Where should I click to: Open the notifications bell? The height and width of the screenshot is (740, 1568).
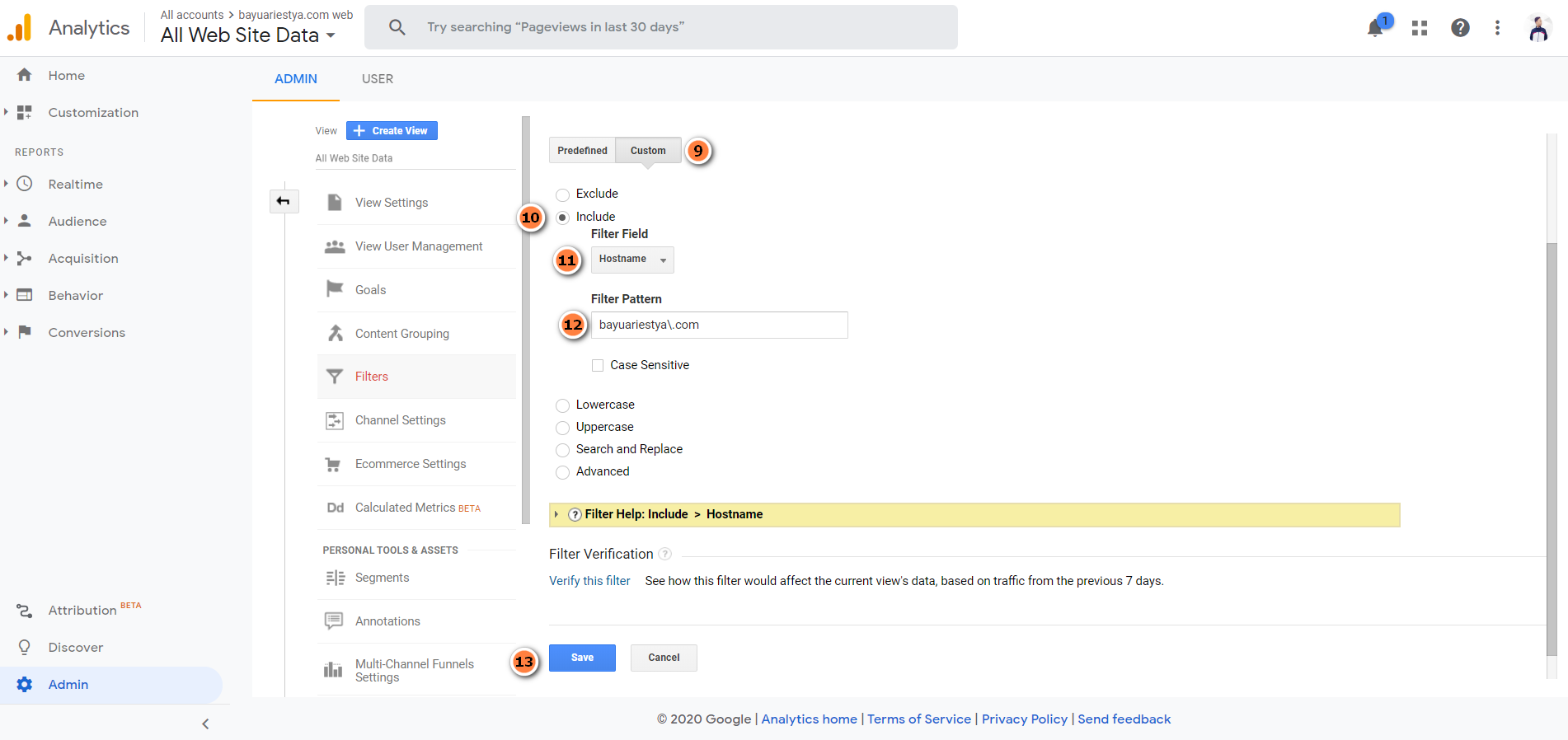[1375, 28]
